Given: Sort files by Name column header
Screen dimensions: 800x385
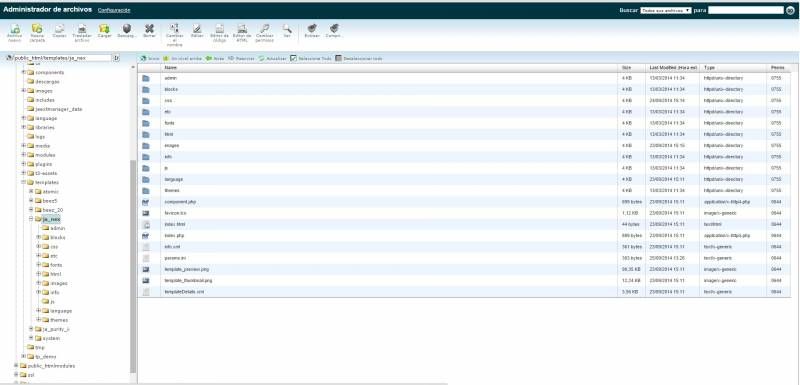Looking at the screenshot, I should point(170,67).
